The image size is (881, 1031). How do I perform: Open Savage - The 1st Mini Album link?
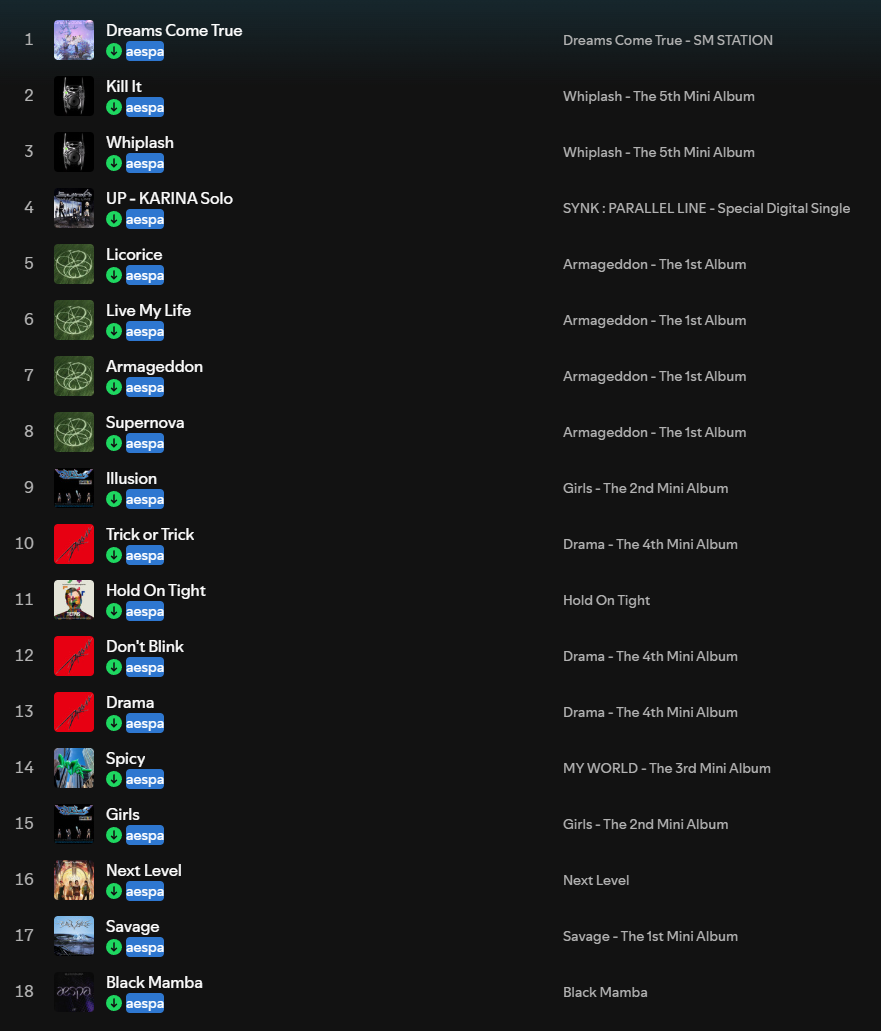[650, 936]
